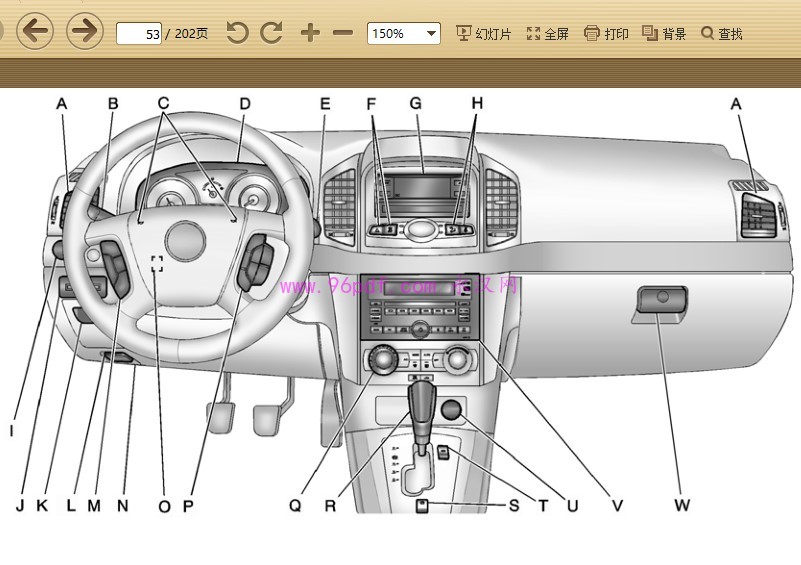This screenshot has width=801, height=565.
Task: Rotate the page clockwise
Action: [x=271, y=33]
